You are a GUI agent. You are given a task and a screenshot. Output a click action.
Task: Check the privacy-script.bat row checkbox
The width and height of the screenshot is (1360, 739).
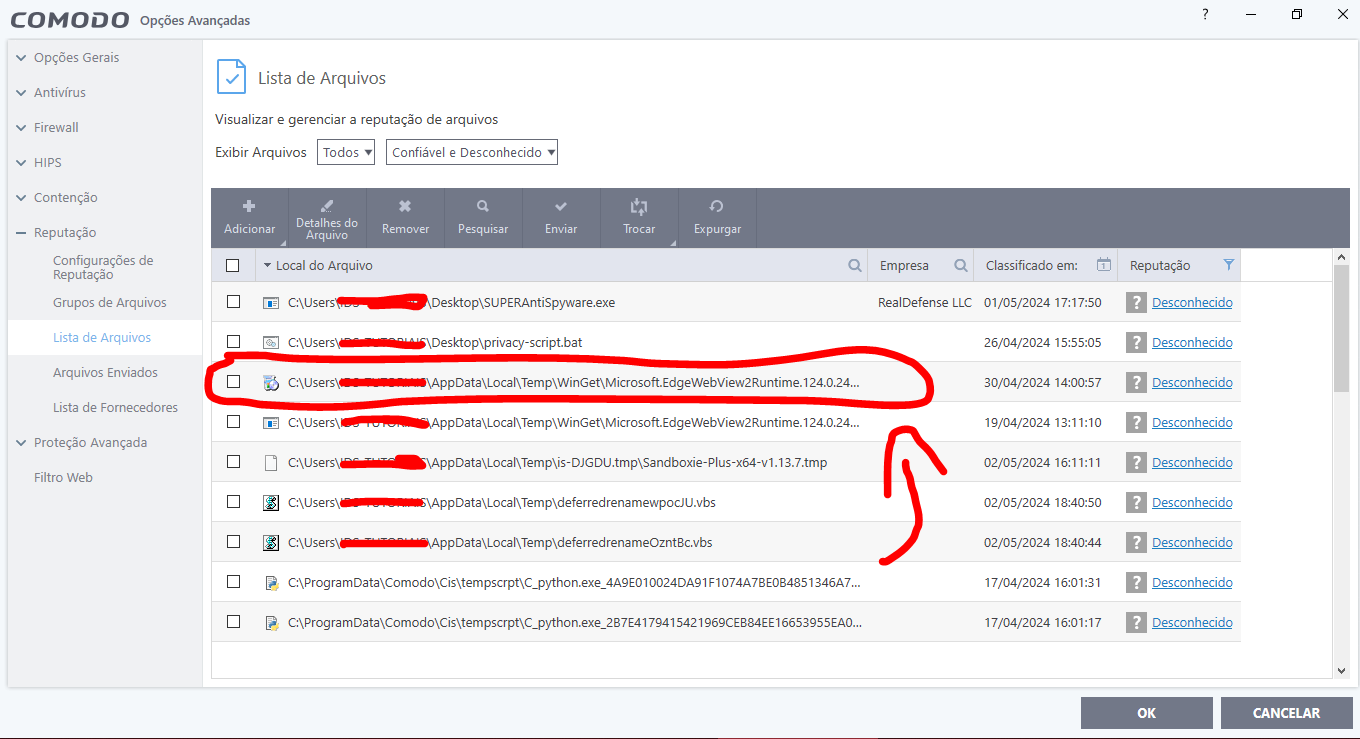[233, 342]
